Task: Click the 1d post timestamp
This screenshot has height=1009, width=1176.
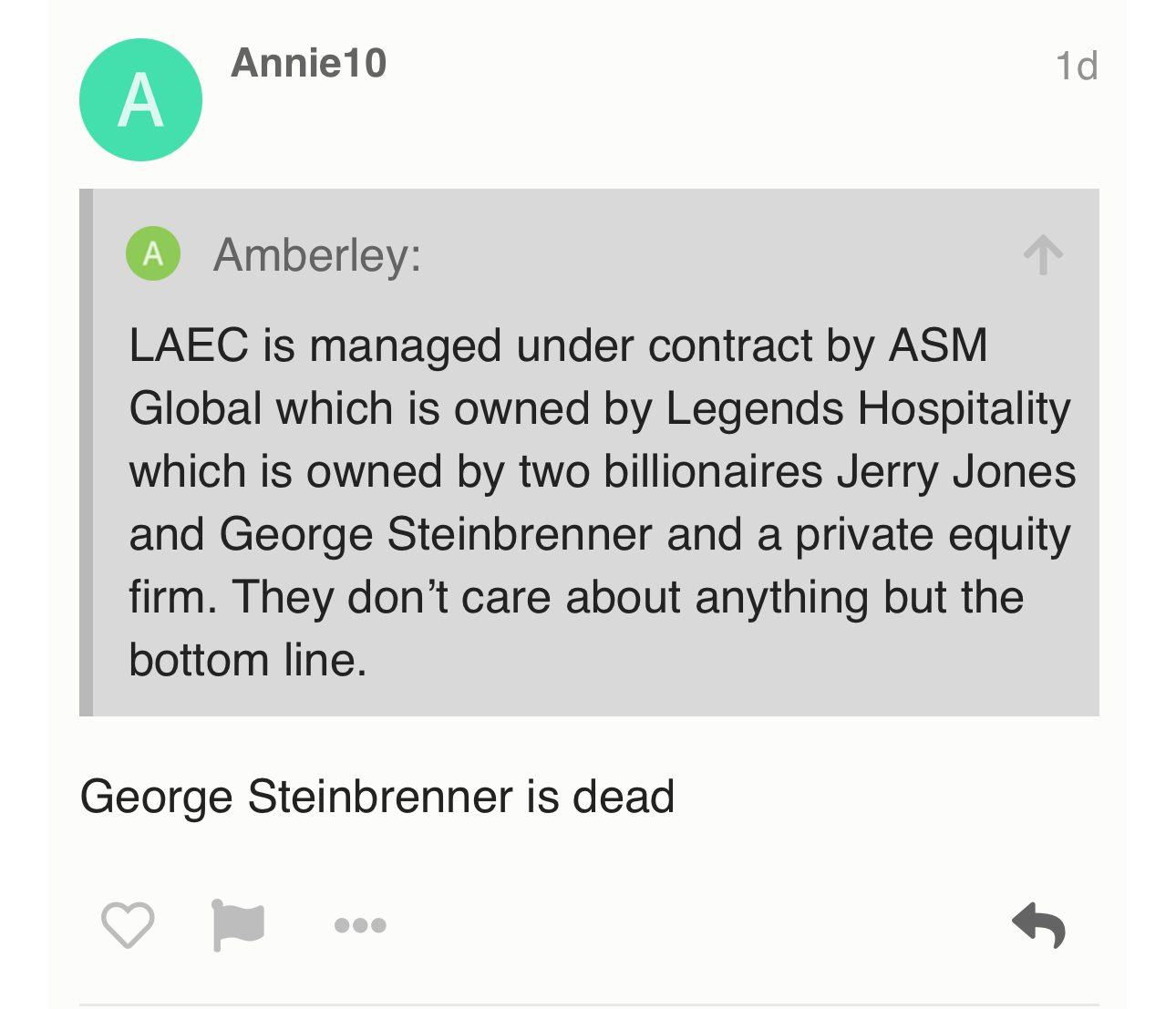Action: 1076,66
